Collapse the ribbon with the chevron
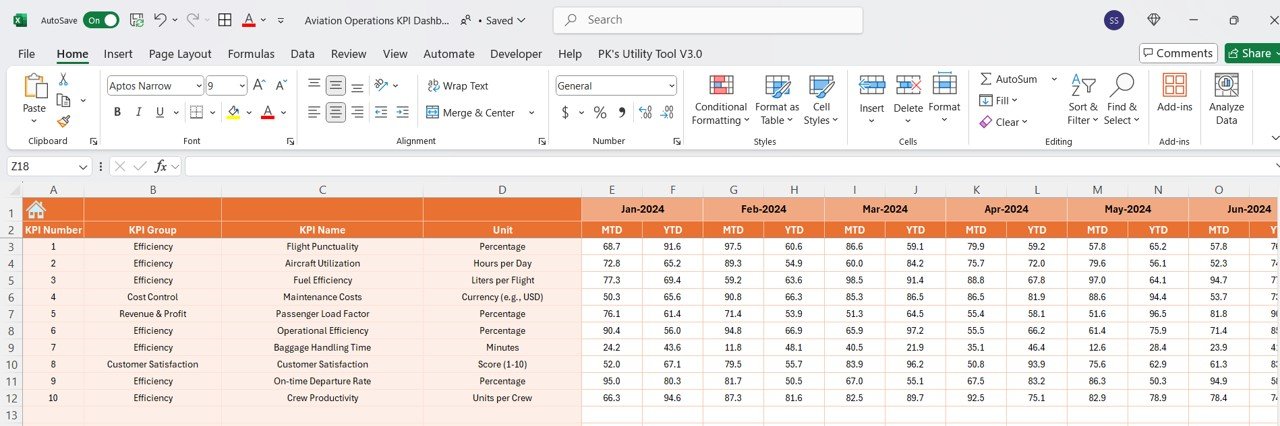 click(x=1274, y=138)
